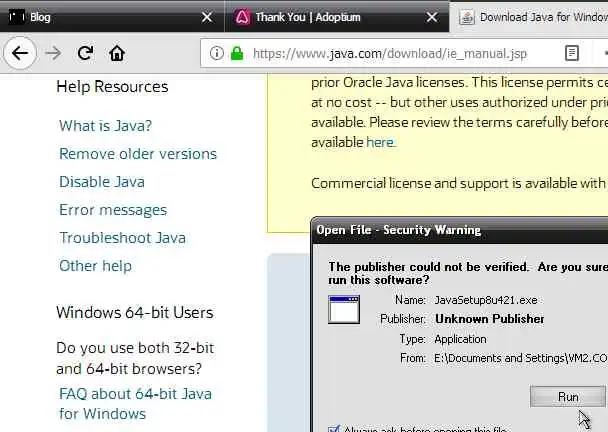The height and width of the screenshot is (432, 608).
Task: Open FAQ about 64-bit Java link
Action: 135,404
